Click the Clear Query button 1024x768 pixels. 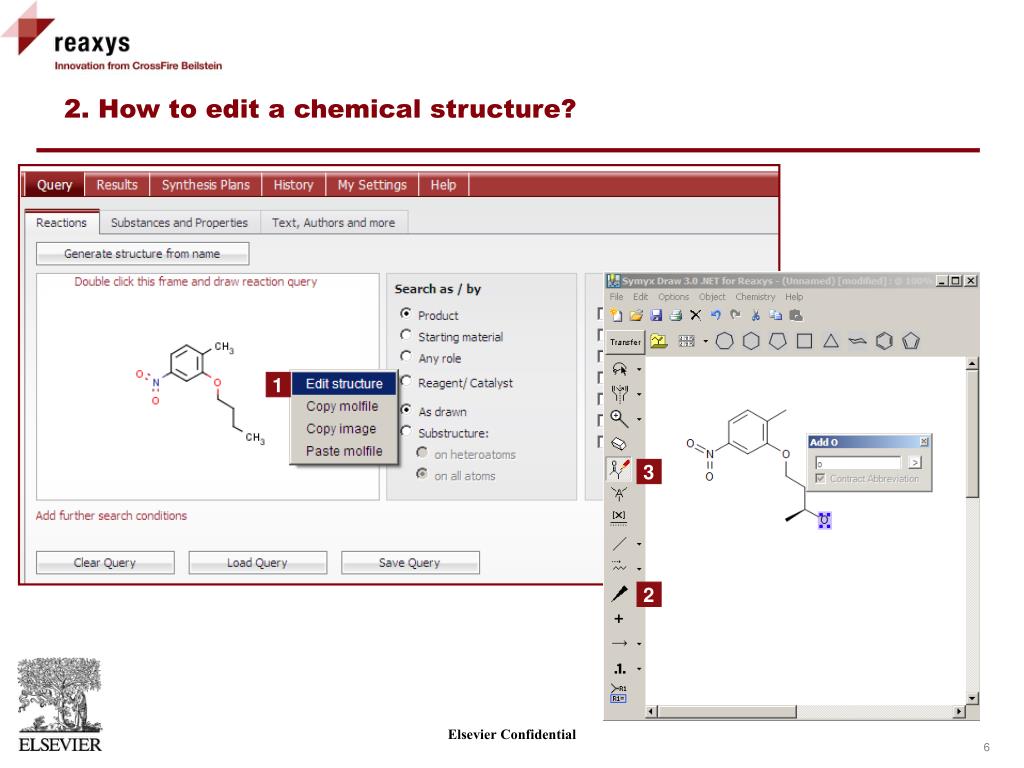(x=105, y=563)
